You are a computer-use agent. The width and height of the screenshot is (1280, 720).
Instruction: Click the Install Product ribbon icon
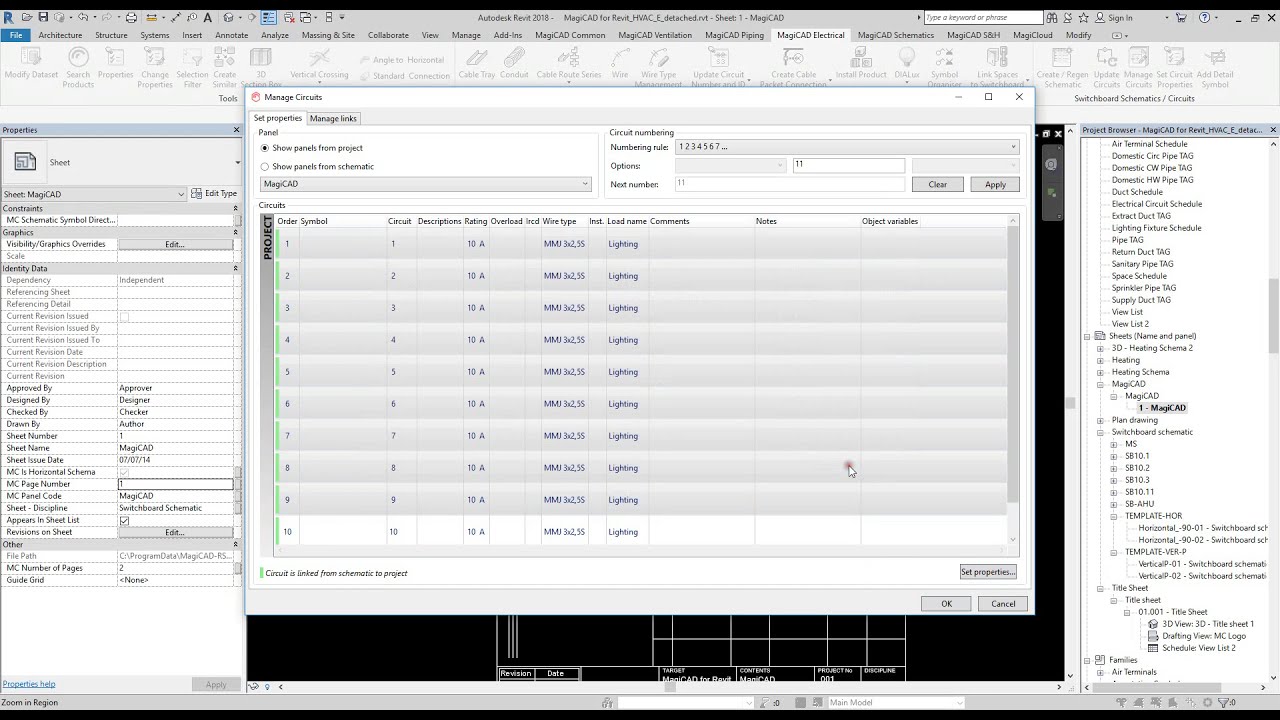861,63
